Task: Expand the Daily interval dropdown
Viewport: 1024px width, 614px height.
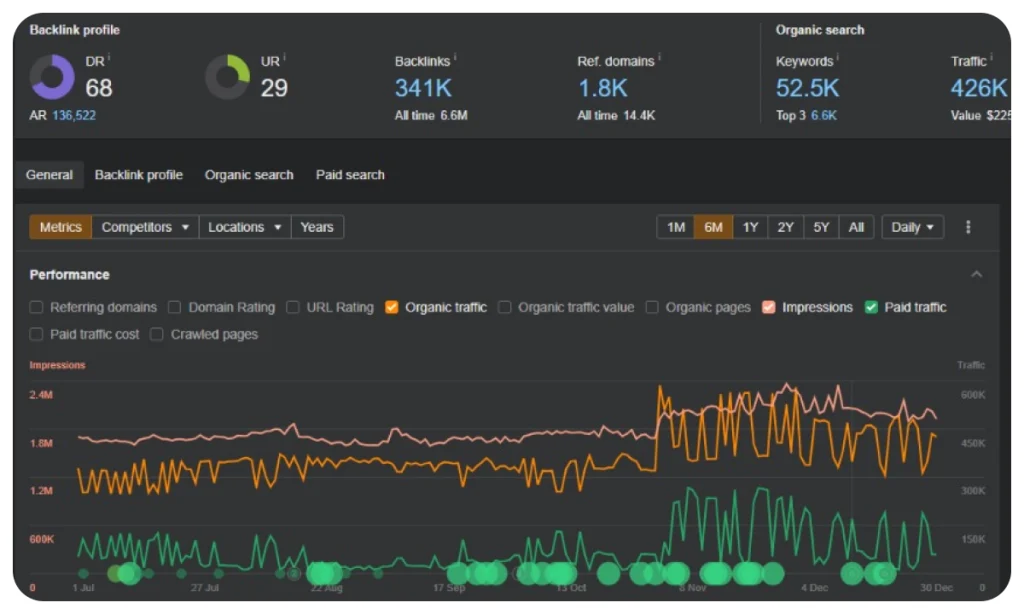Action: pos(911,227)
